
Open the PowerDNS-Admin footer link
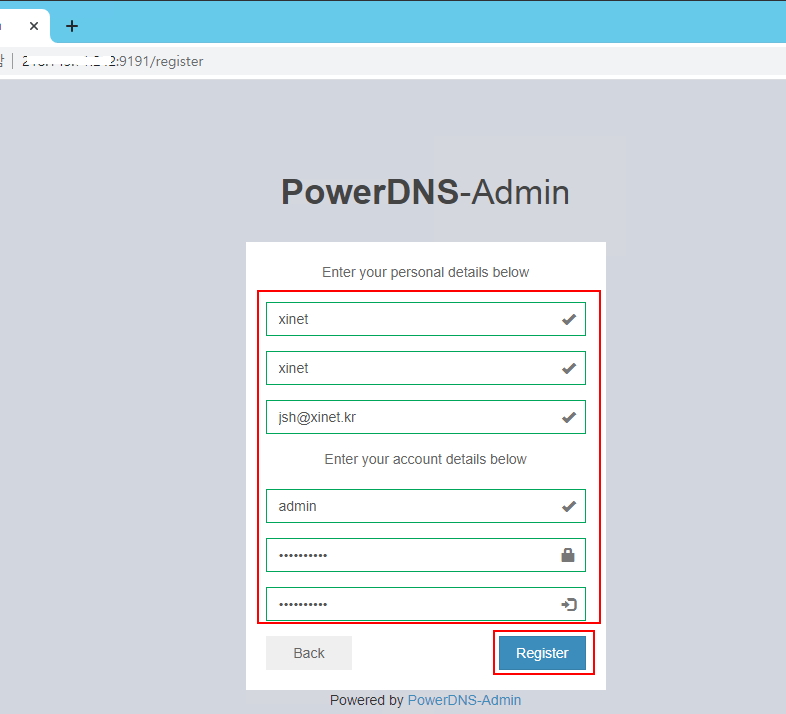pos(464,700)
